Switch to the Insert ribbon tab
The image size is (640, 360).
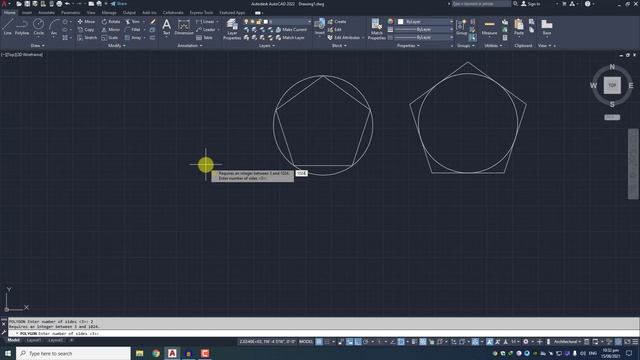click(27, 13)
